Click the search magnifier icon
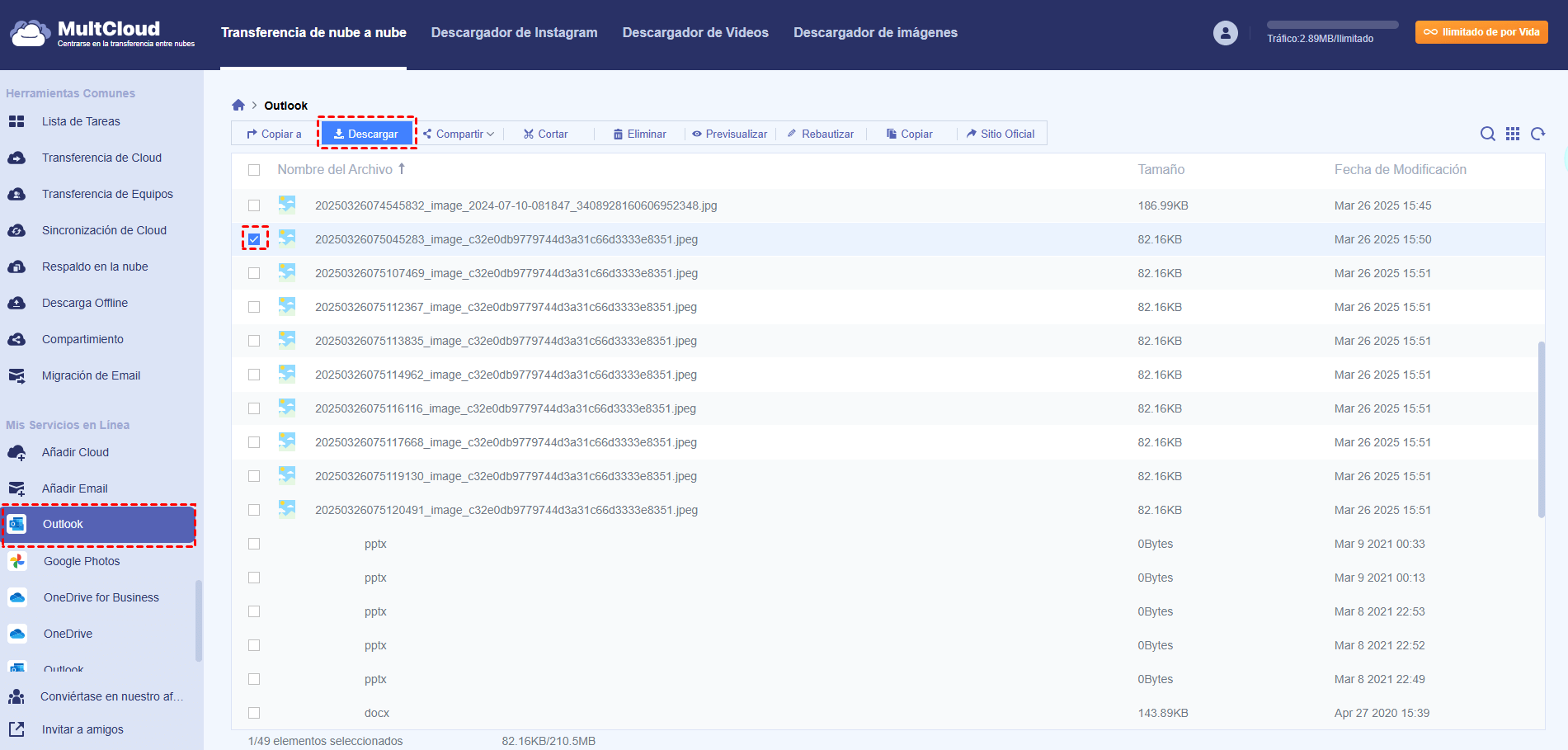The height and width of the screenshot is (750, 1568). pos(1487,134)
